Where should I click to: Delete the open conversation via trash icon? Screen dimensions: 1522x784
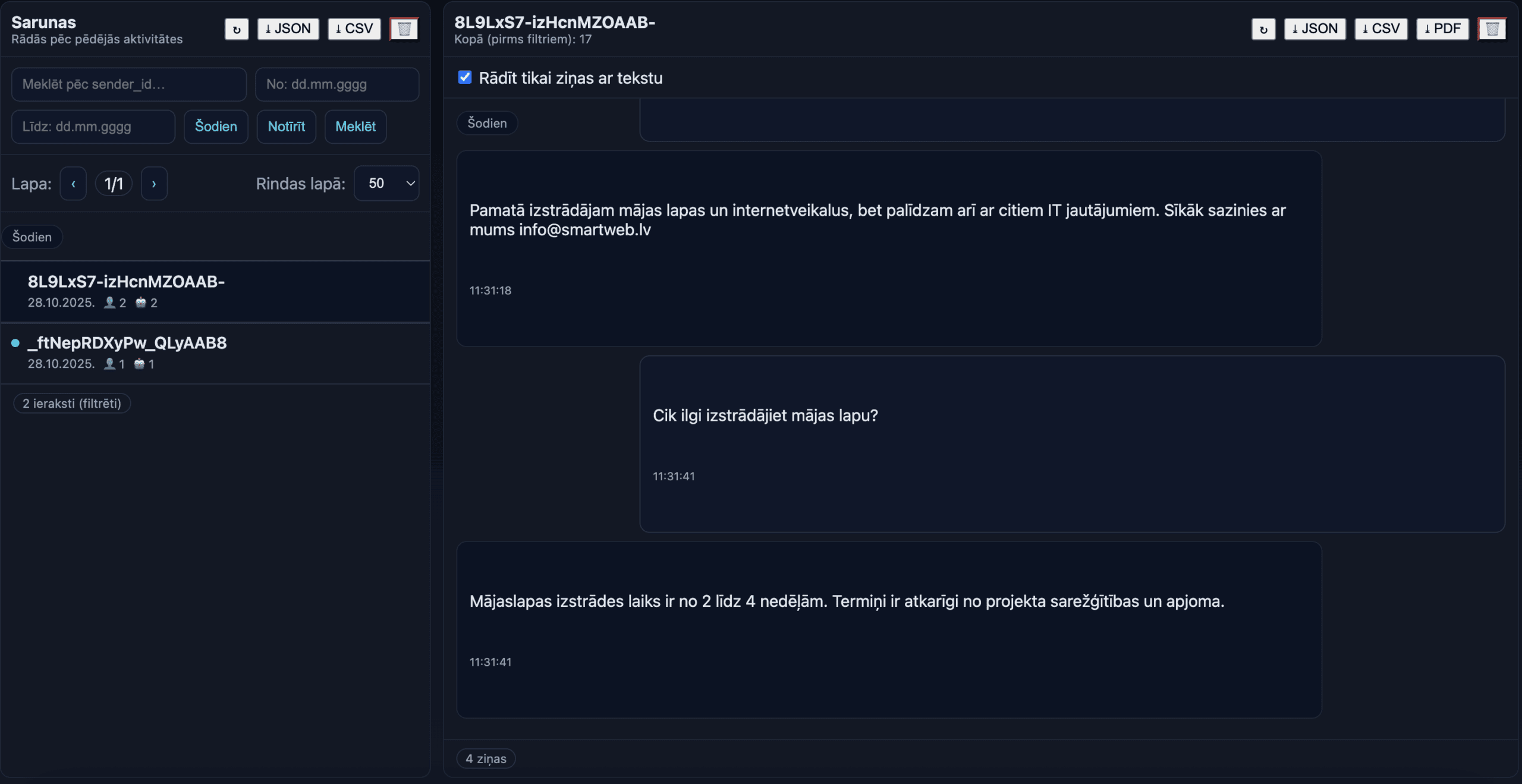tap(1492, 29)
